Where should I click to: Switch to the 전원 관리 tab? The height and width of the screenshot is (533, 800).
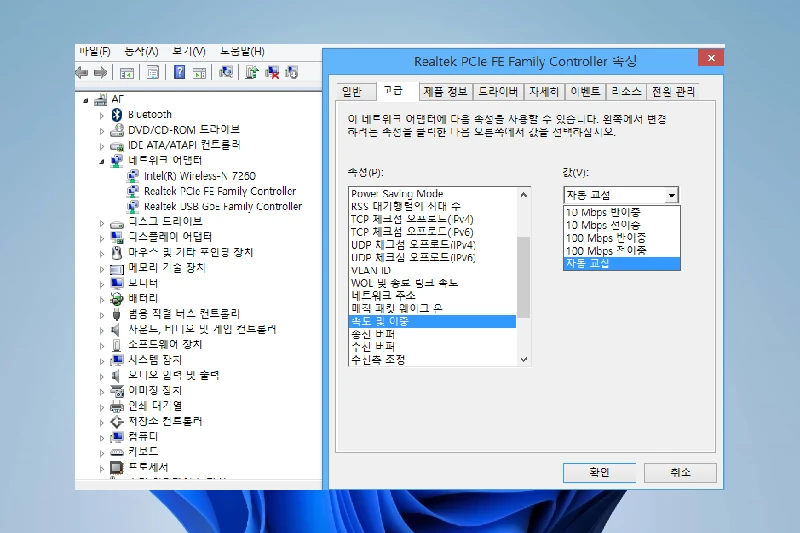673,92
